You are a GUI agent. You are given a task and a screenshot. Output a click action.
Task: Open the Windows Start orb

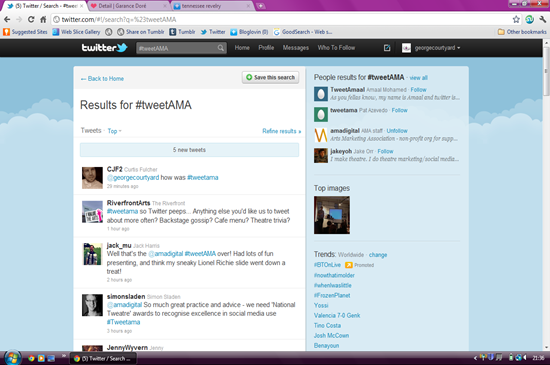13,358
